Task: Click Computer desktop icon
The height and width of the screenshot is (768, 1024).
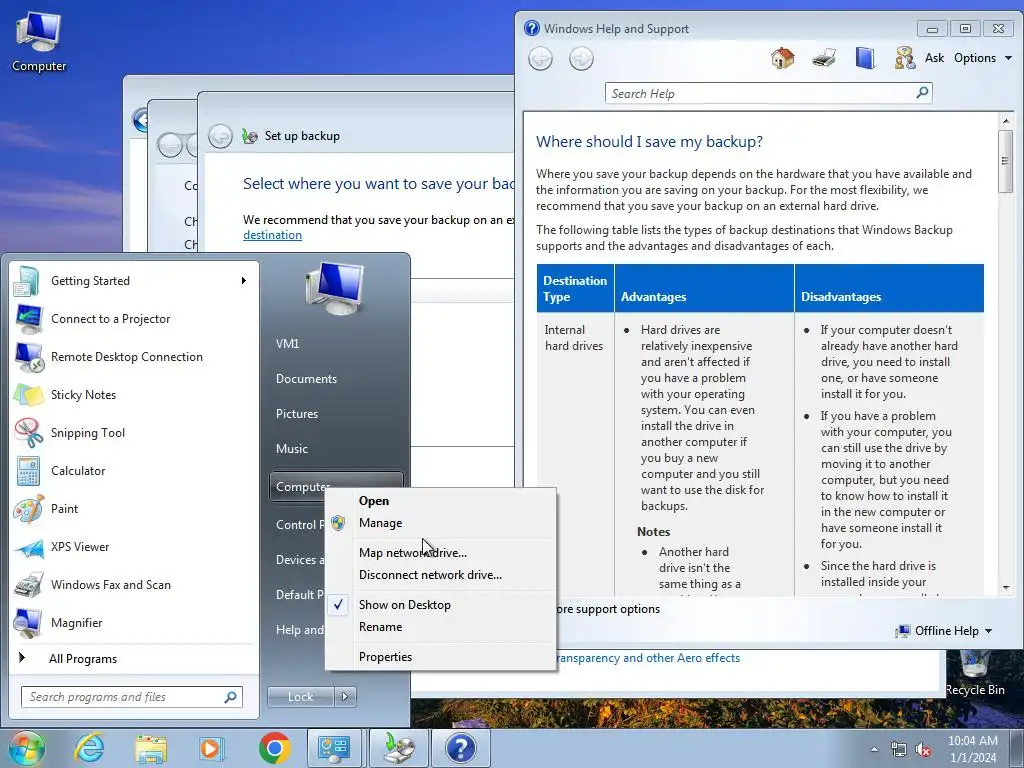Action: [39, 41]
